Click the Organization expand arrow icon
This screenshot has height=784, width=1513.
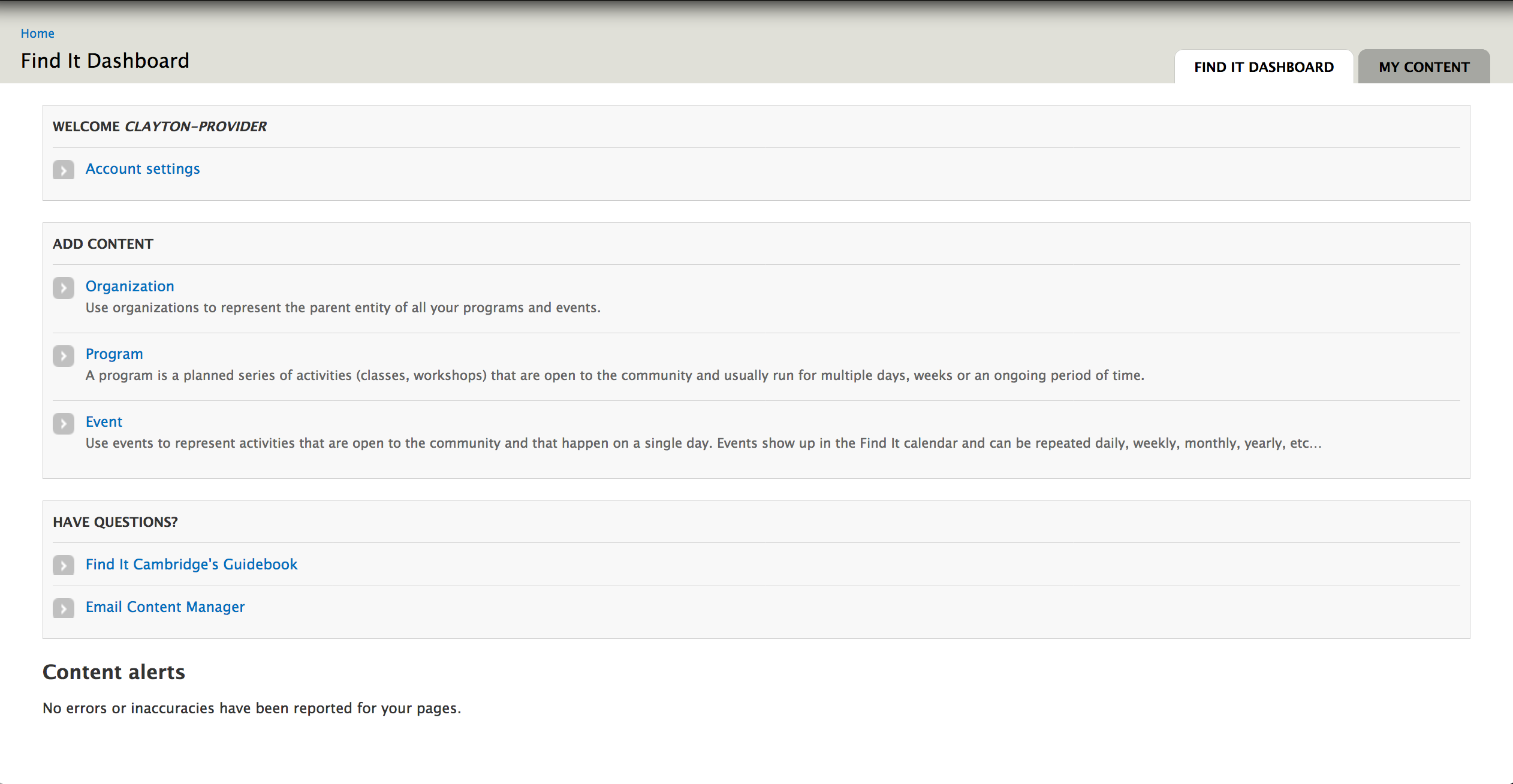coord(63,287)
